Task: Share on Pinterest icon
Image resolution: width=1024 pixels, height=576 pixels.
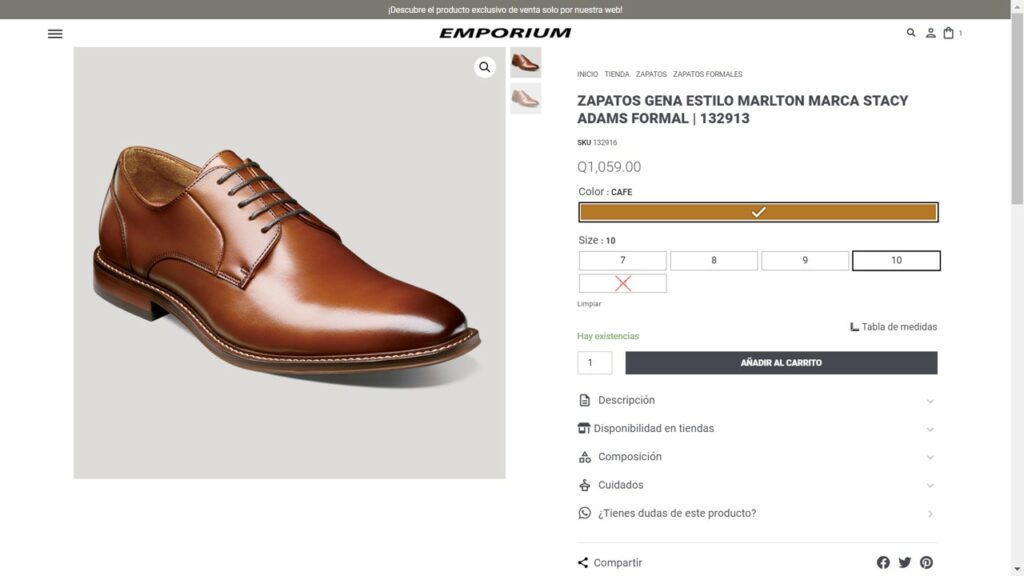Action: coord(926,562)
